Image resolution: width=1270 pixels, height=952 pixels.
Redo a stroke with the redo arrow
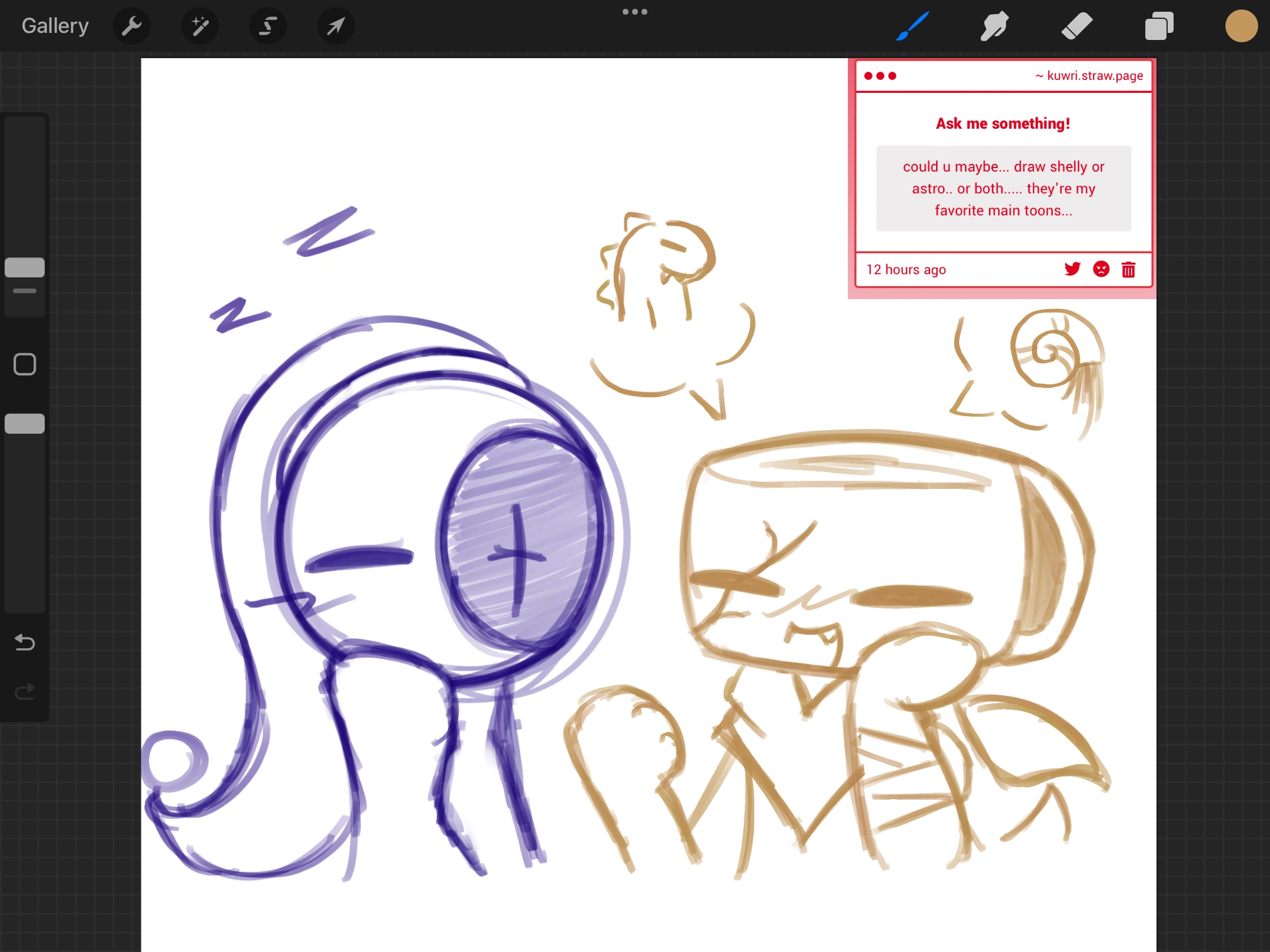(25, 692)
